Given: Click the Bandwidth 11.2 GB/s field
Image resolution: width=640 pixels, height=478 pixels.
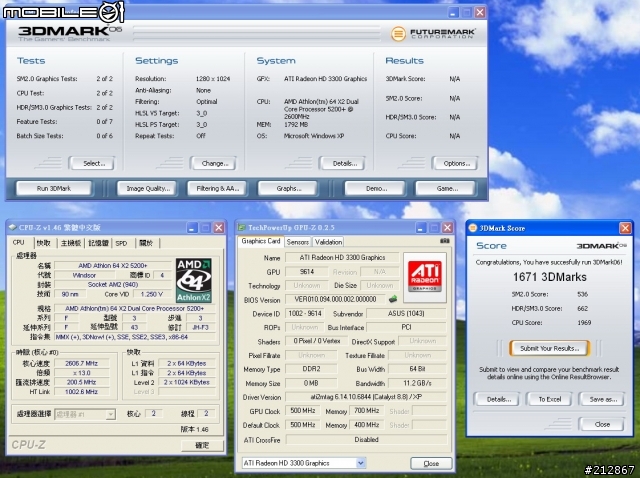Looking at the screenshot, I should [418, 383].
